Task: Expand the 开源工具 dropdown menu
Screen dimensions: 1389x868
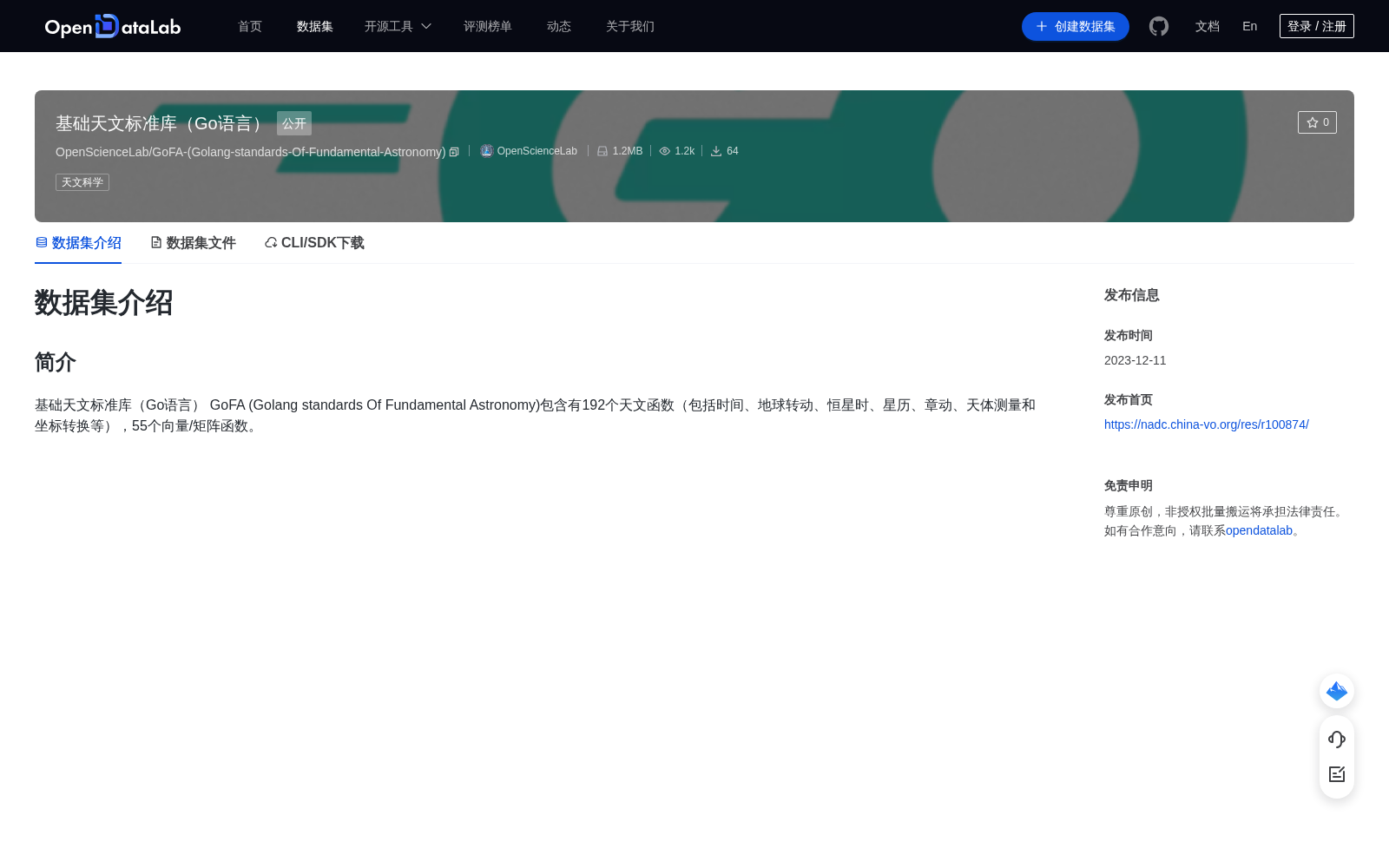Action: 398,26
